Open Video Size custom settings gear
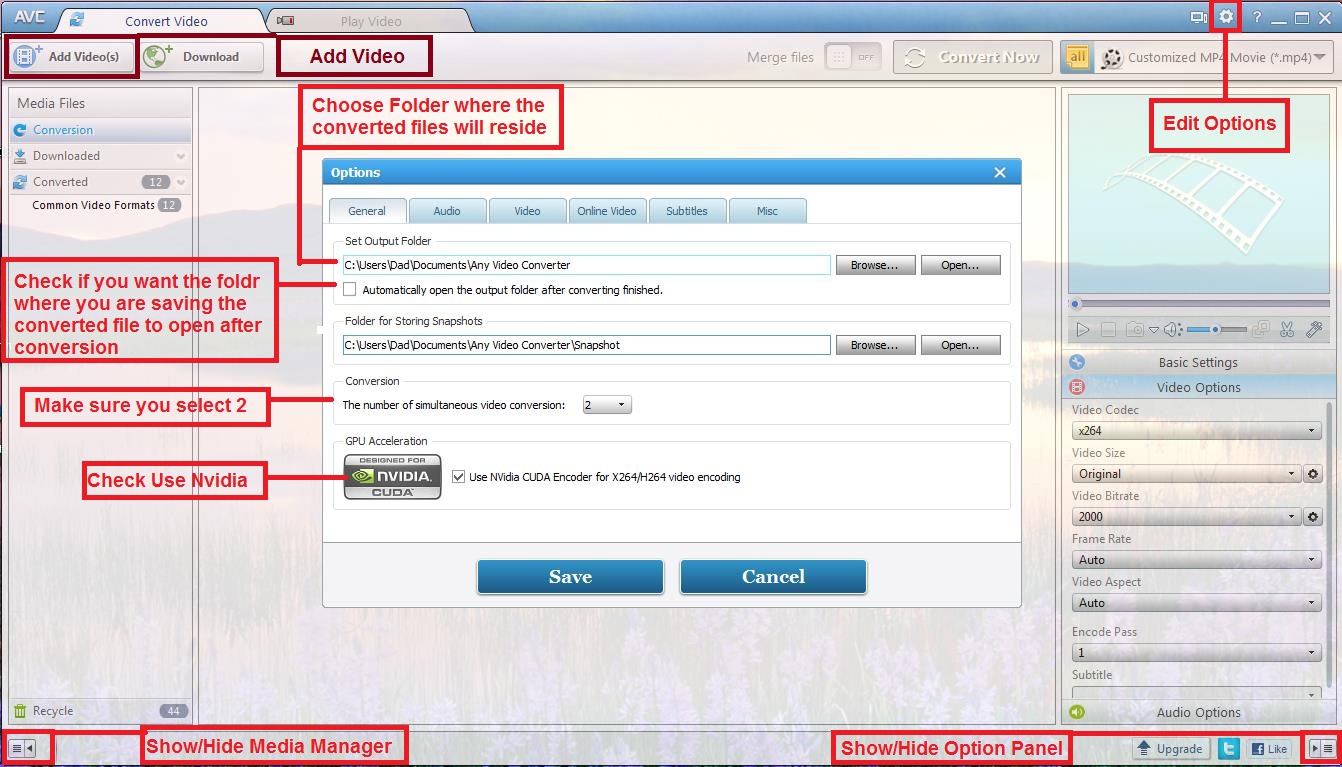This screenshot has height=767, width=1342. (1314, 473)
